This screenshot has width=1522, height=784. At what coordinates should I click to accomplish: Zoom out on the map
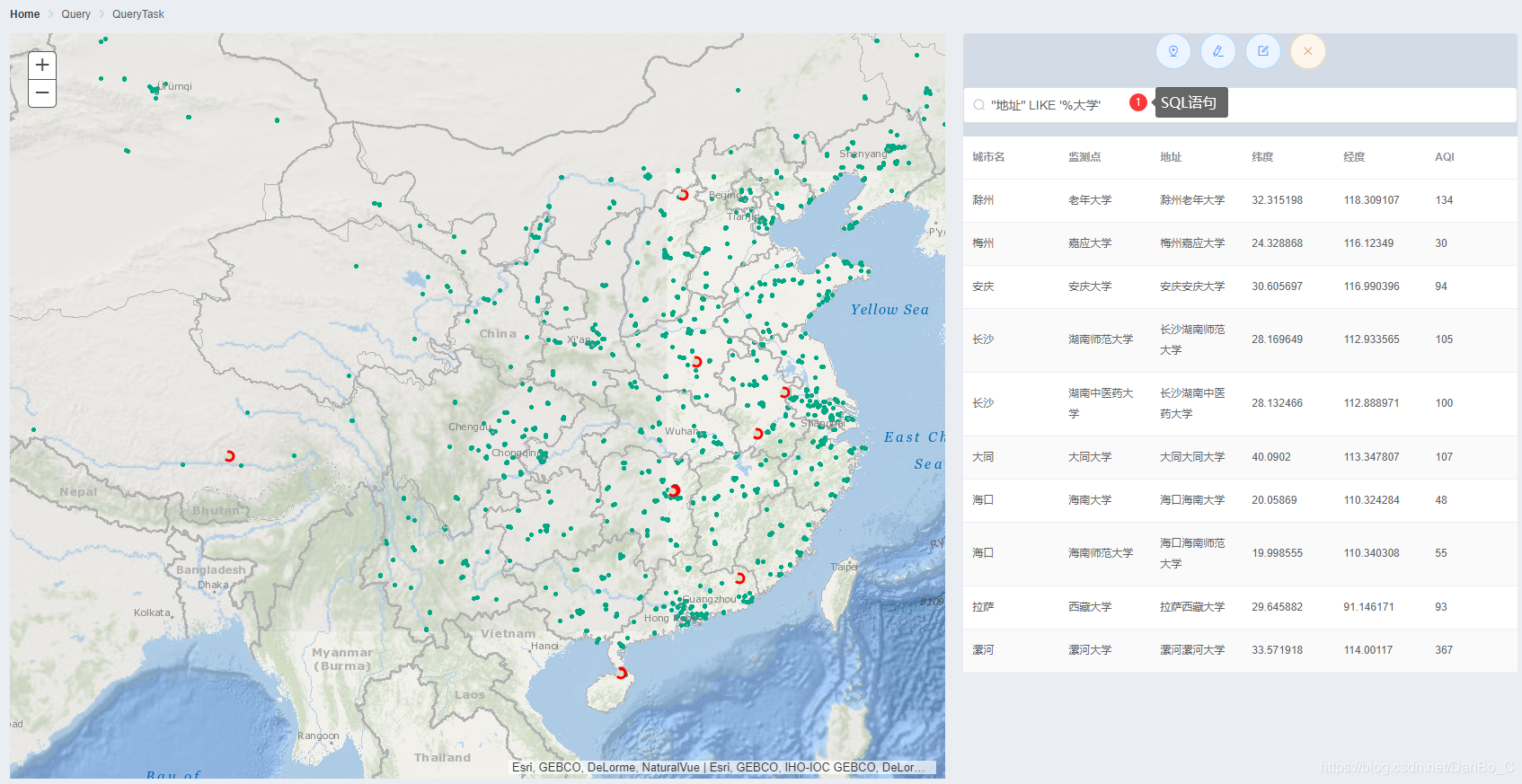tap(42, 93)
